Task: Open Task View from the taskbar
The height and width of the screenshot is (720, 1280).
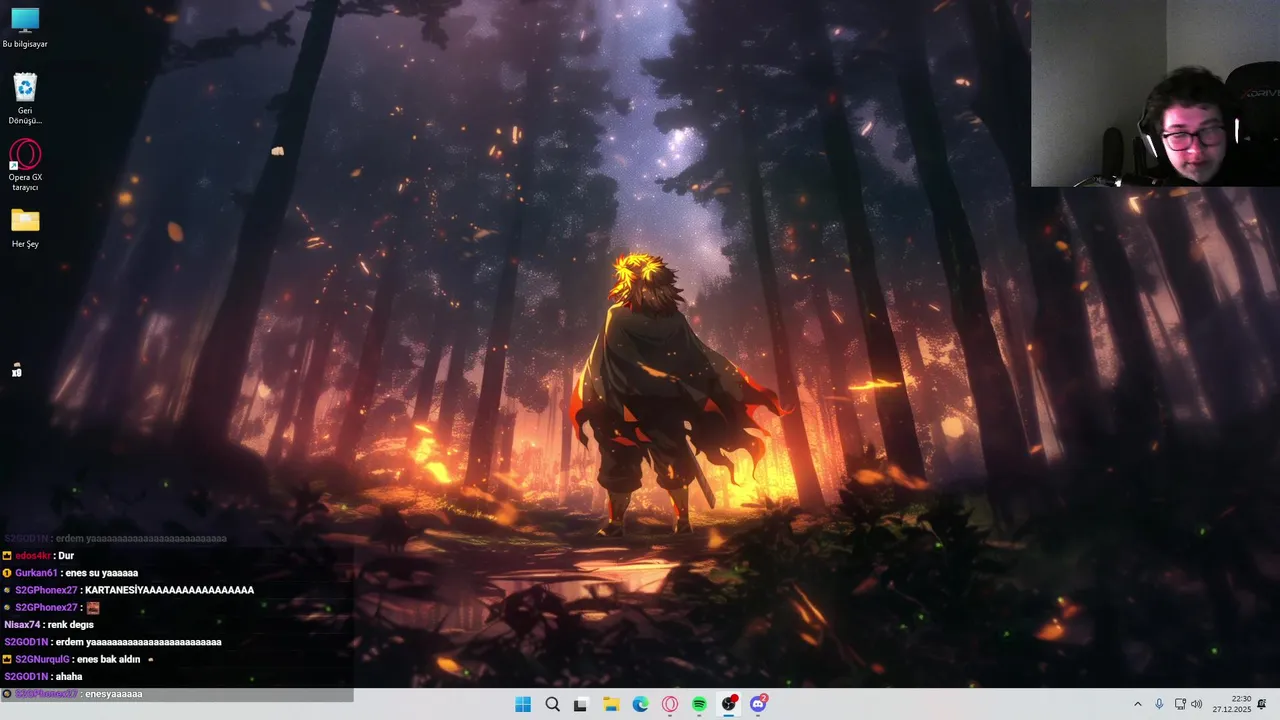Action: (x=580, y=704)
